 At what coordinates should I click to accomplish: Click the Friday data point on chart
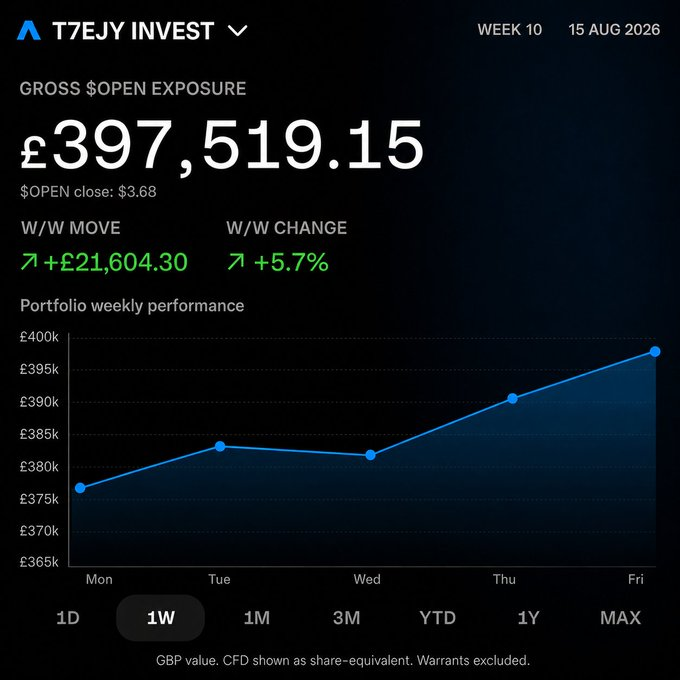655,351
